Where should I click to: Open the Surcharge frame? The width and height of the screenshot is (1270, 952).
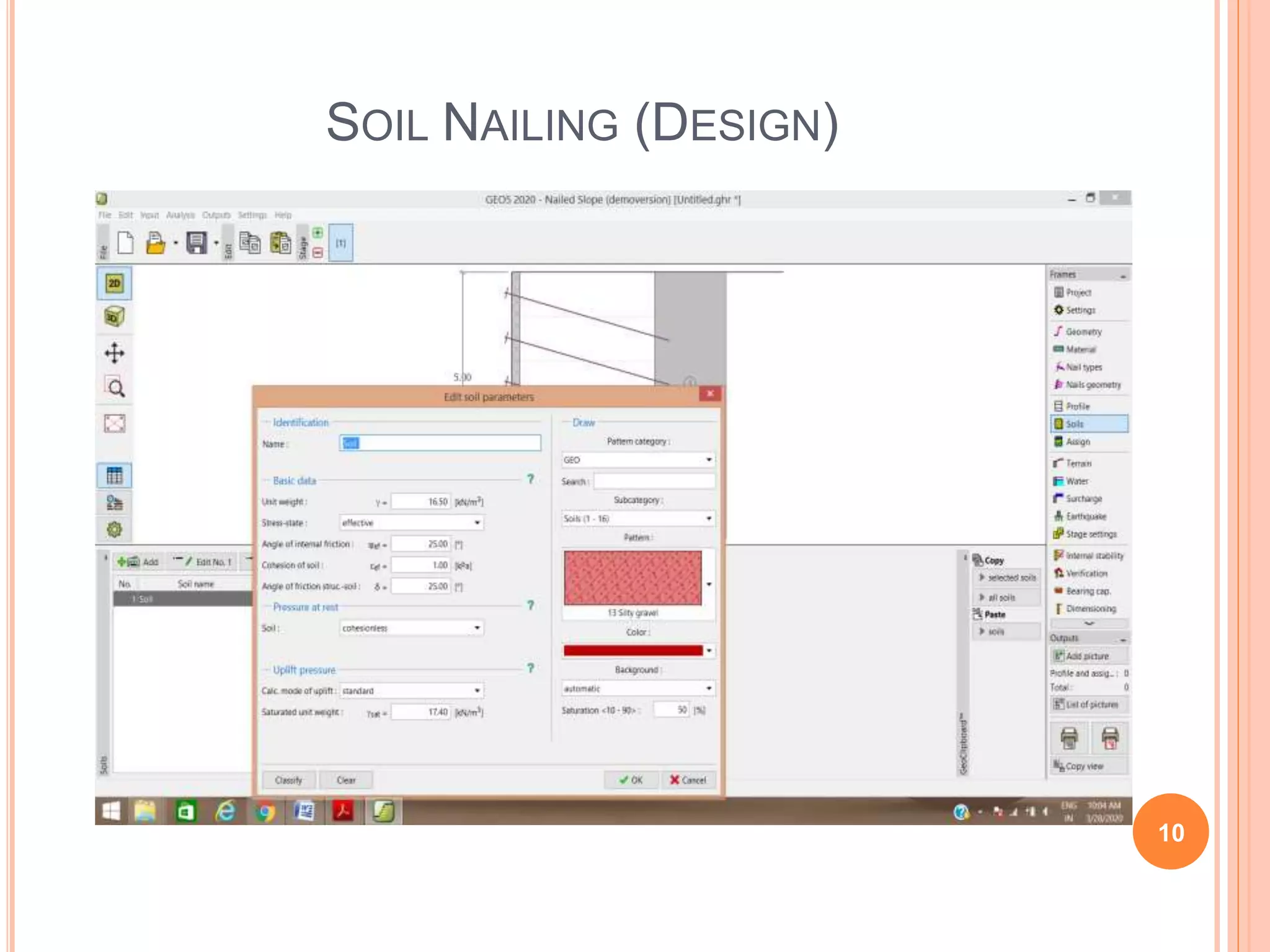(1083, 498)
